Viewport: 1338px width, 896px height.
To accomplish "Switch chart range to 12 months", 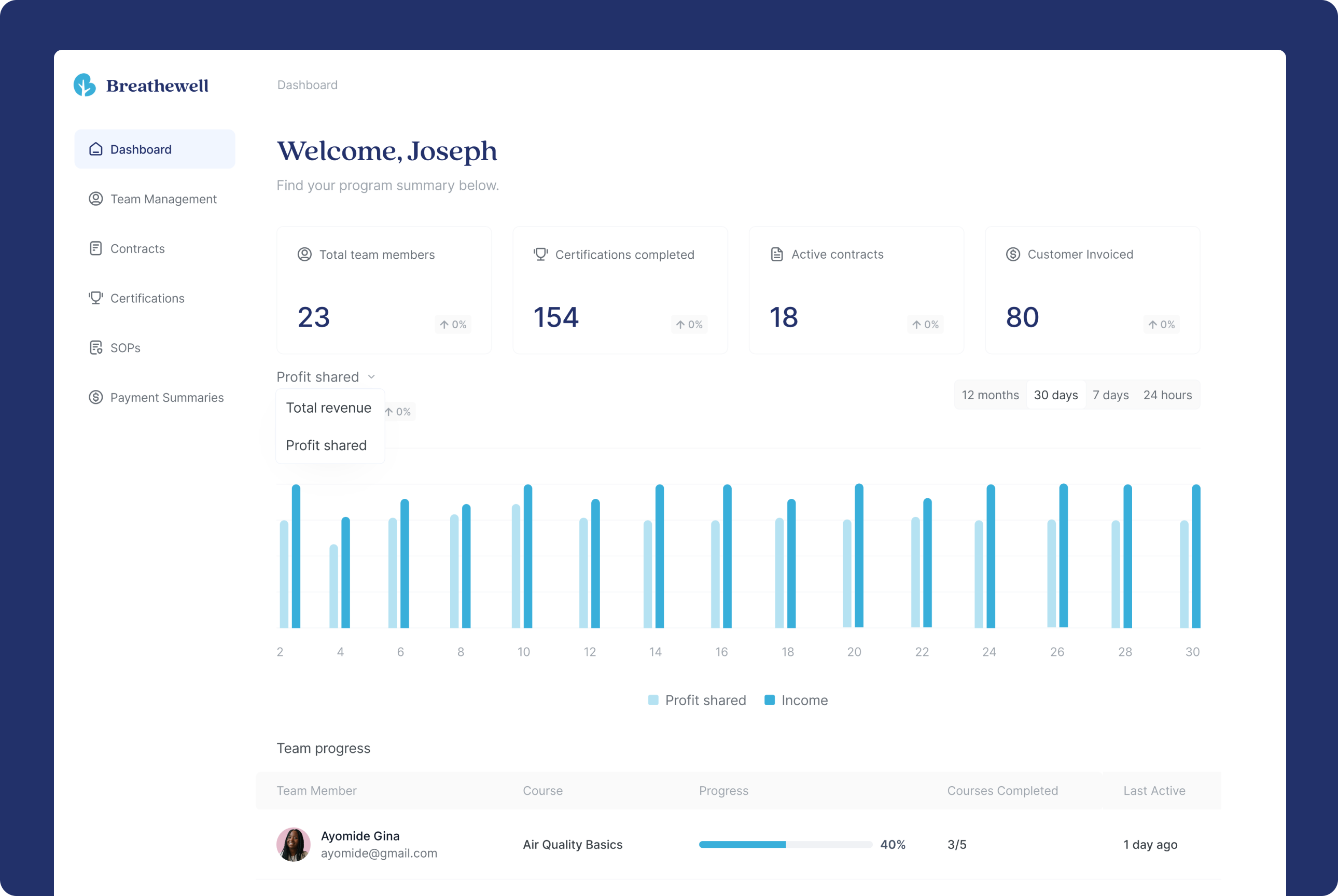I will (x=990, y=395).
